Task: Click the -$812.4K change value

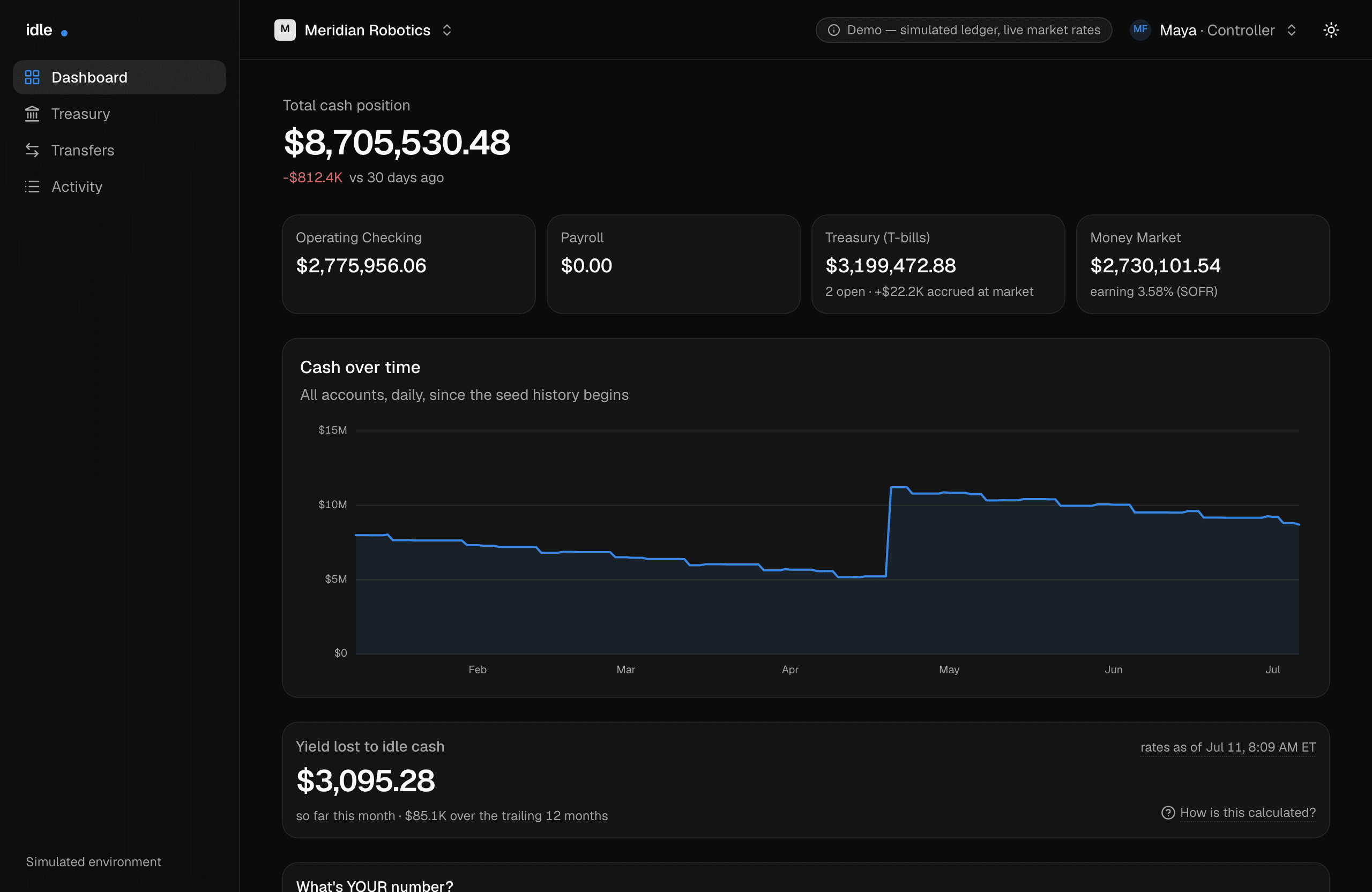Action: click(312, 177)
